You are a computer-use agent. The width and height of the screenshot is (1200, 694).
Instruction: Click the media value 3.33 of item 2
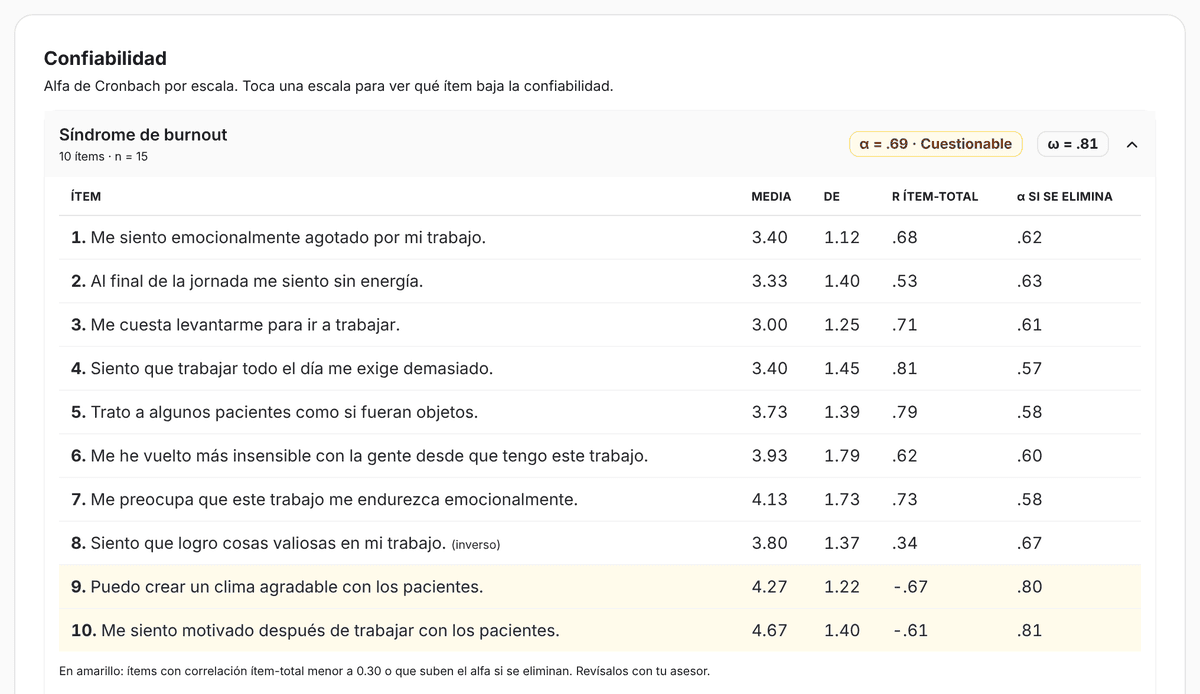point(770,281)
